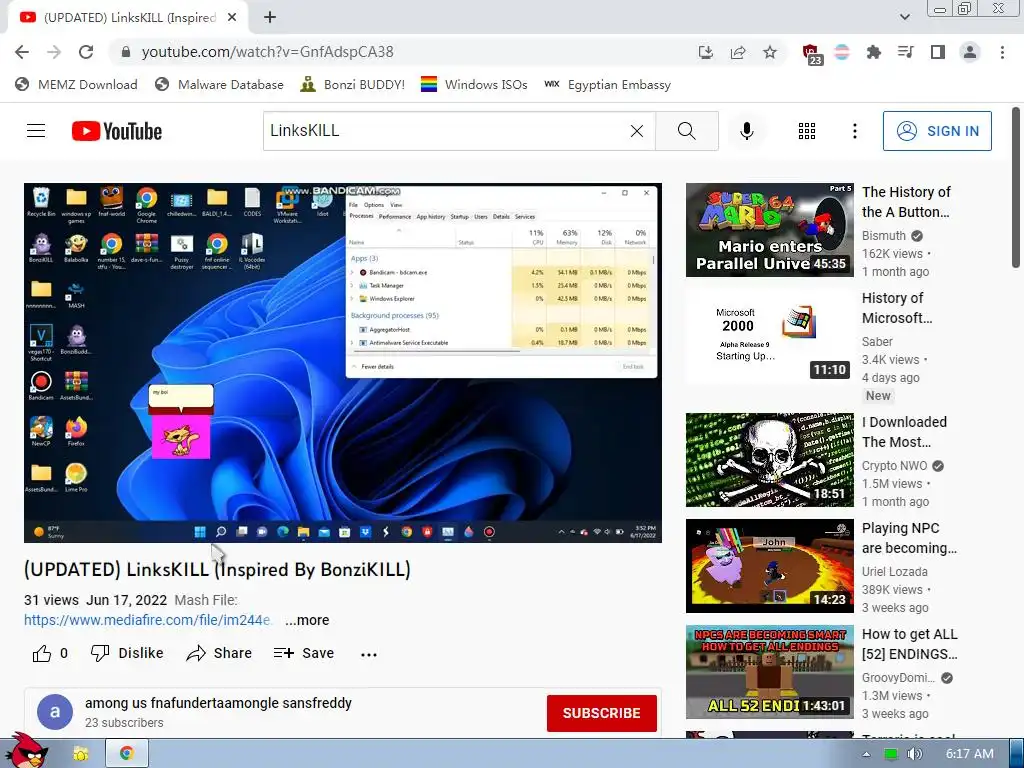Screen dimensions: 1024x768
Task: Open 'How to get ALL [52] ENDINGS' title
Action: [x=910, y=644]
